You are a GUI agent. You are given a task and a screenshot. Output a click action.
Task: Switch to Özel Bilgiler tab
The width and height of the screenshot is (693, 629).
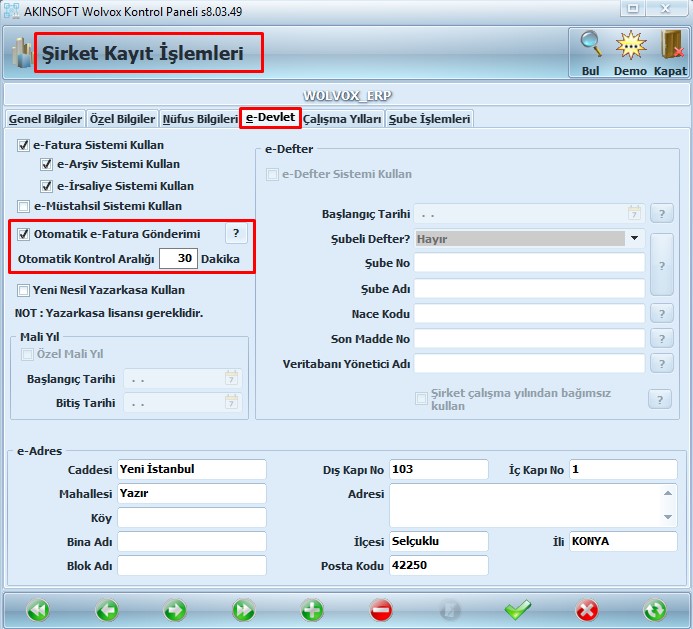122,119
